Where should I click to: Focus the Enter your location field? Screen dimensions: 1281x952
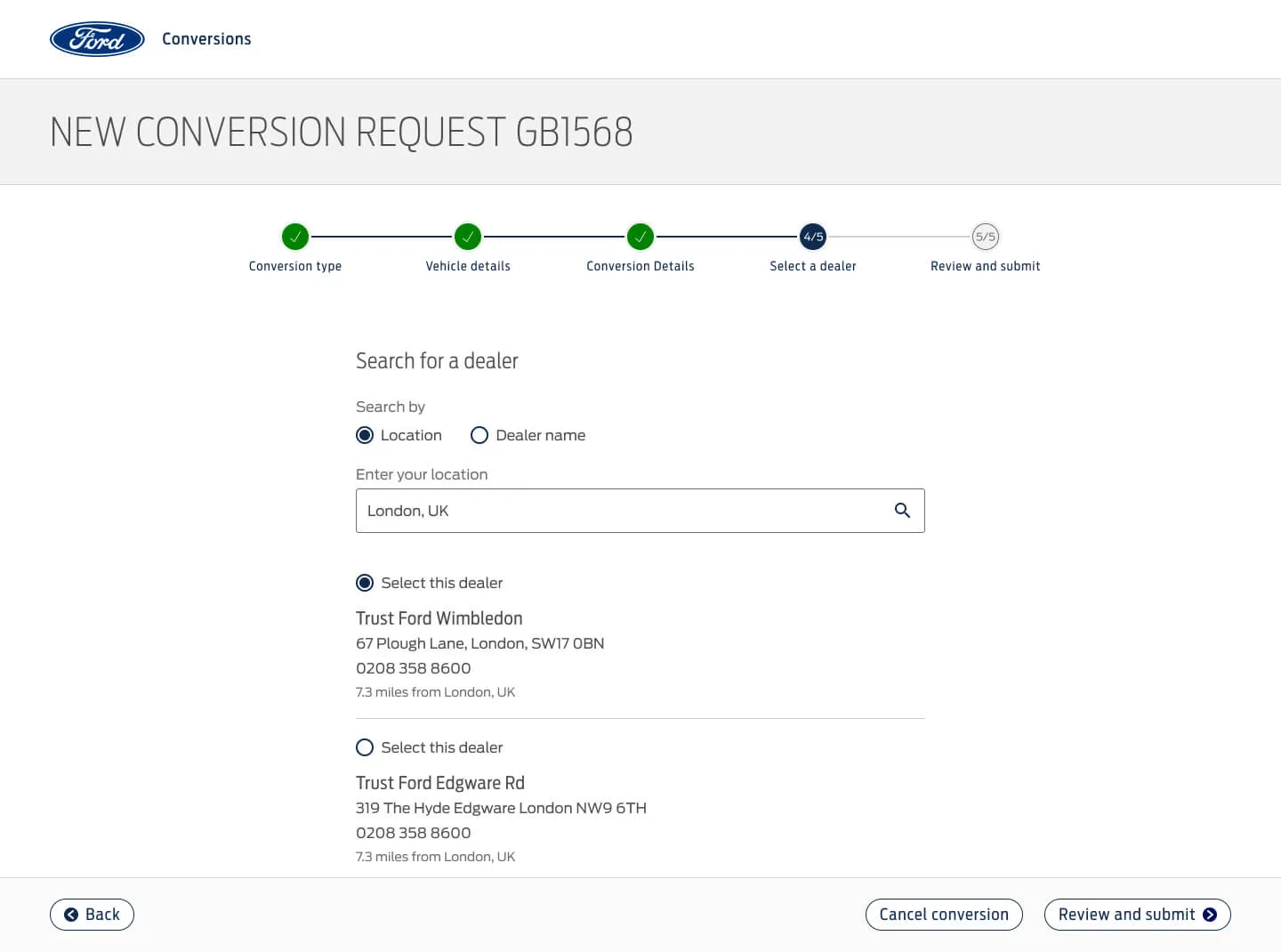point(640,511)
